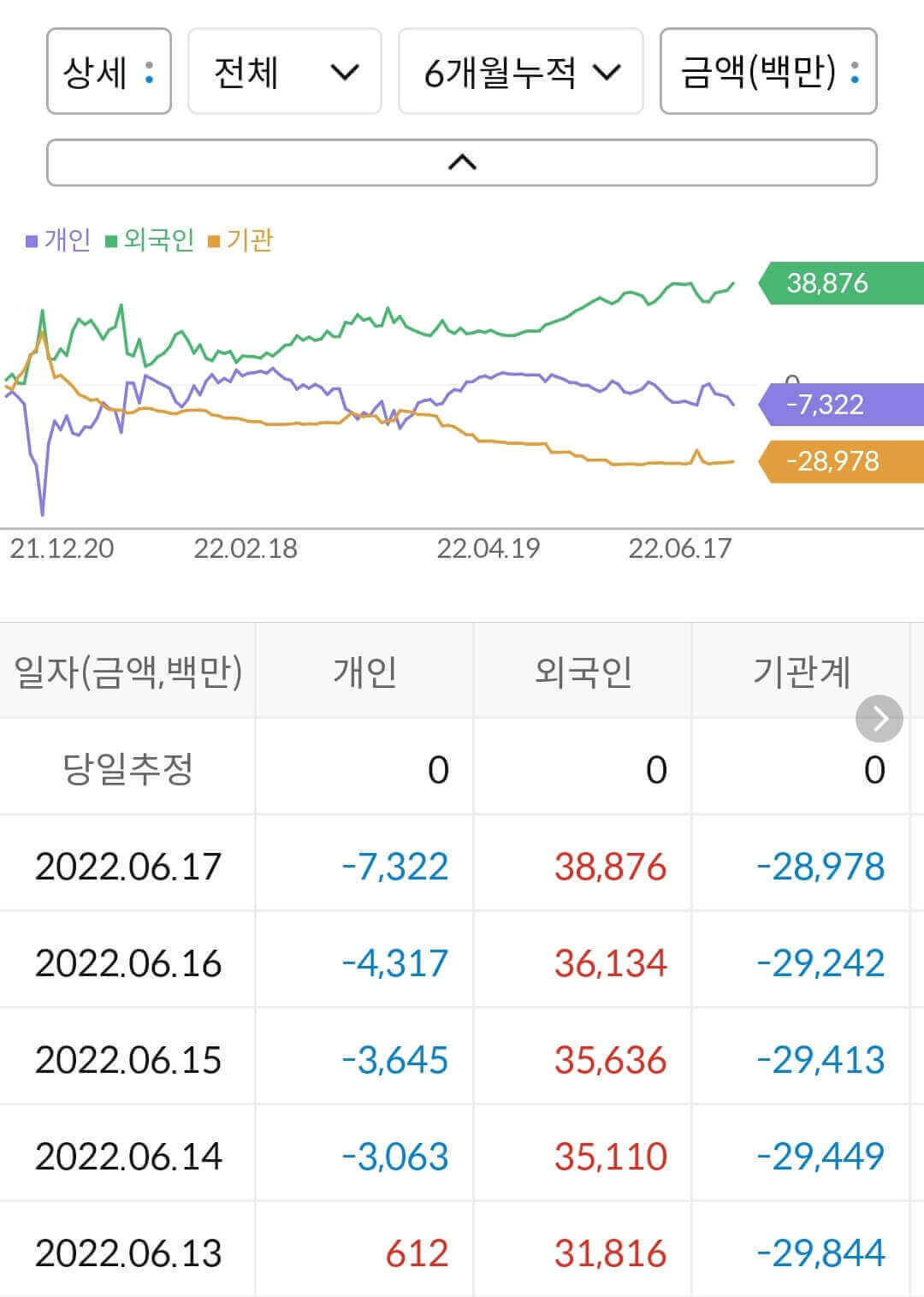Click the right arrow to reveal more table columns
The width and height of the screenshot is (924, 1297).
click(x=878, y=719)
